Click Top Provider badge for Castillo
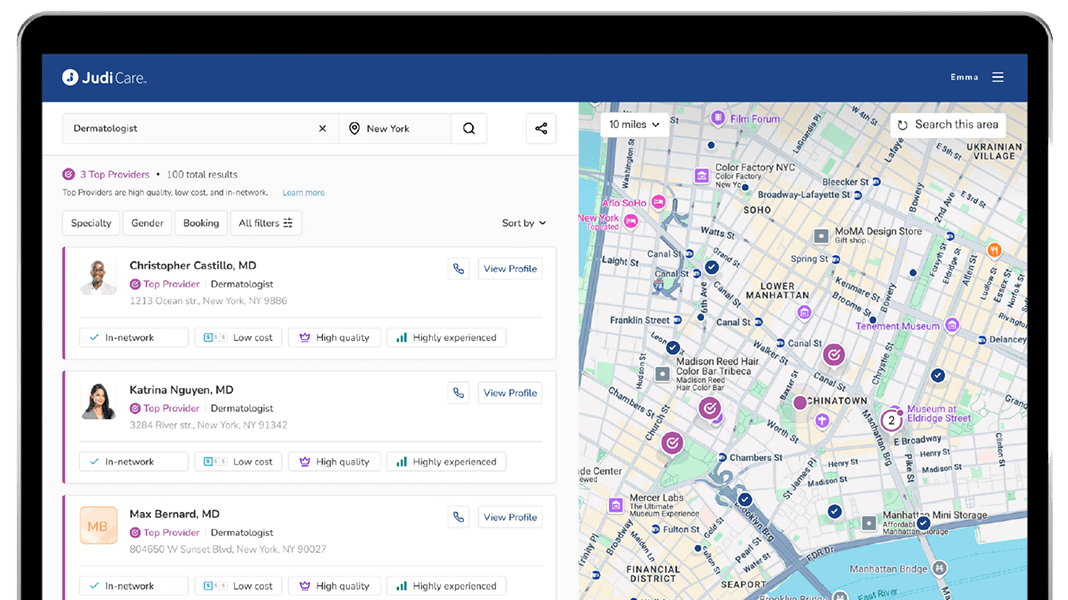 165,284
